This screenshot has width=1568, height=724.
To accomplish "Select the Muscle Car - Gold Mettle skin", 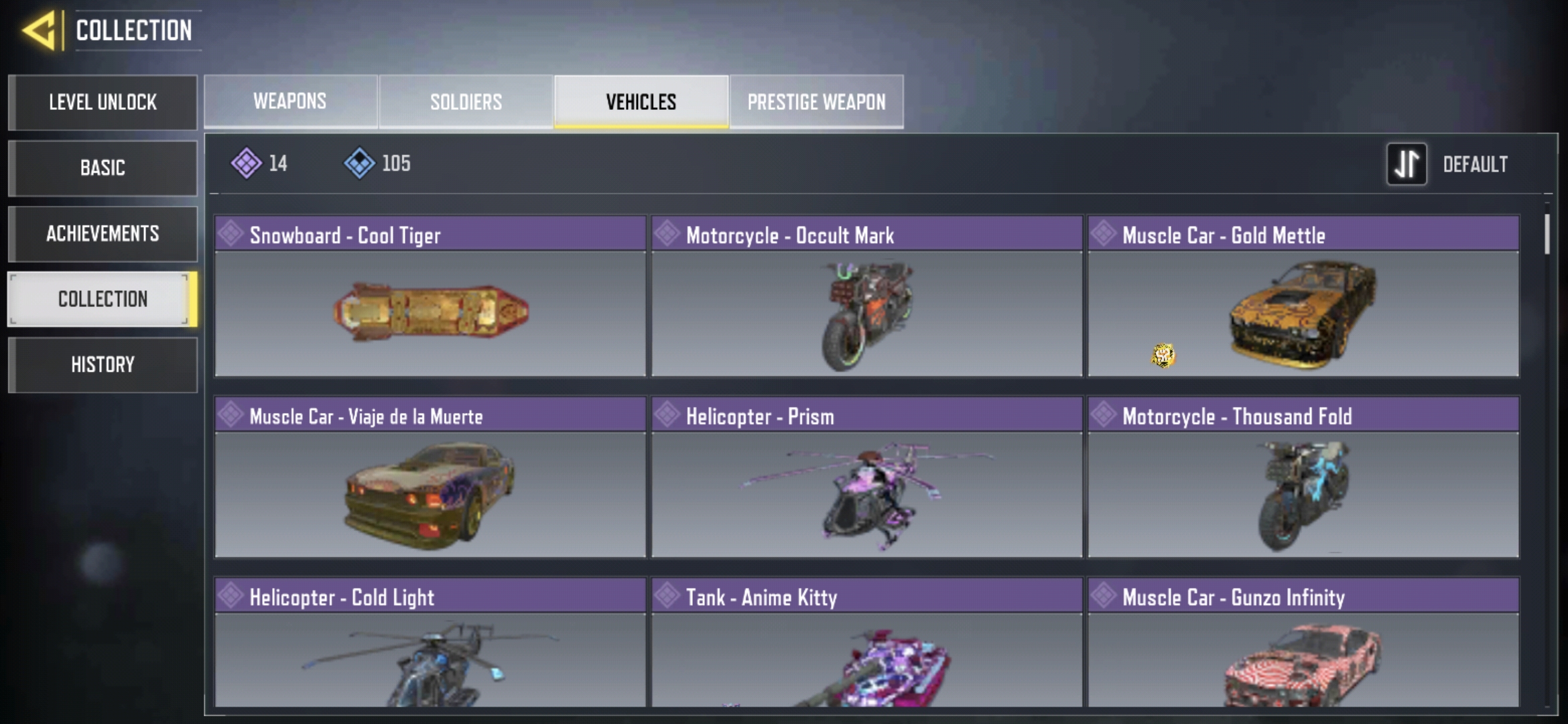I will 1303,296.
